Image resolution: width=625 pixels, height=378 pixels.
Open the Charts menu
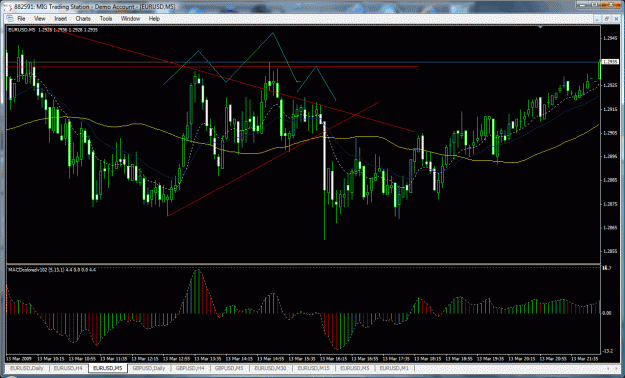83,19
